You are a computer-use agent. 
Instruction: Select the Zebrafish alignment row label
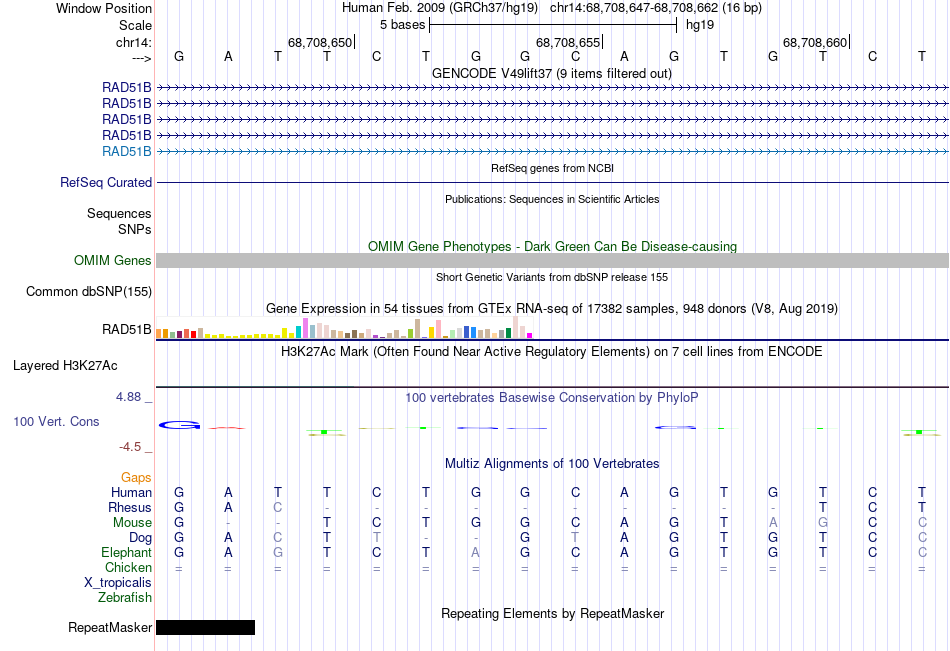pyautogui.click(x=125, y=598)
